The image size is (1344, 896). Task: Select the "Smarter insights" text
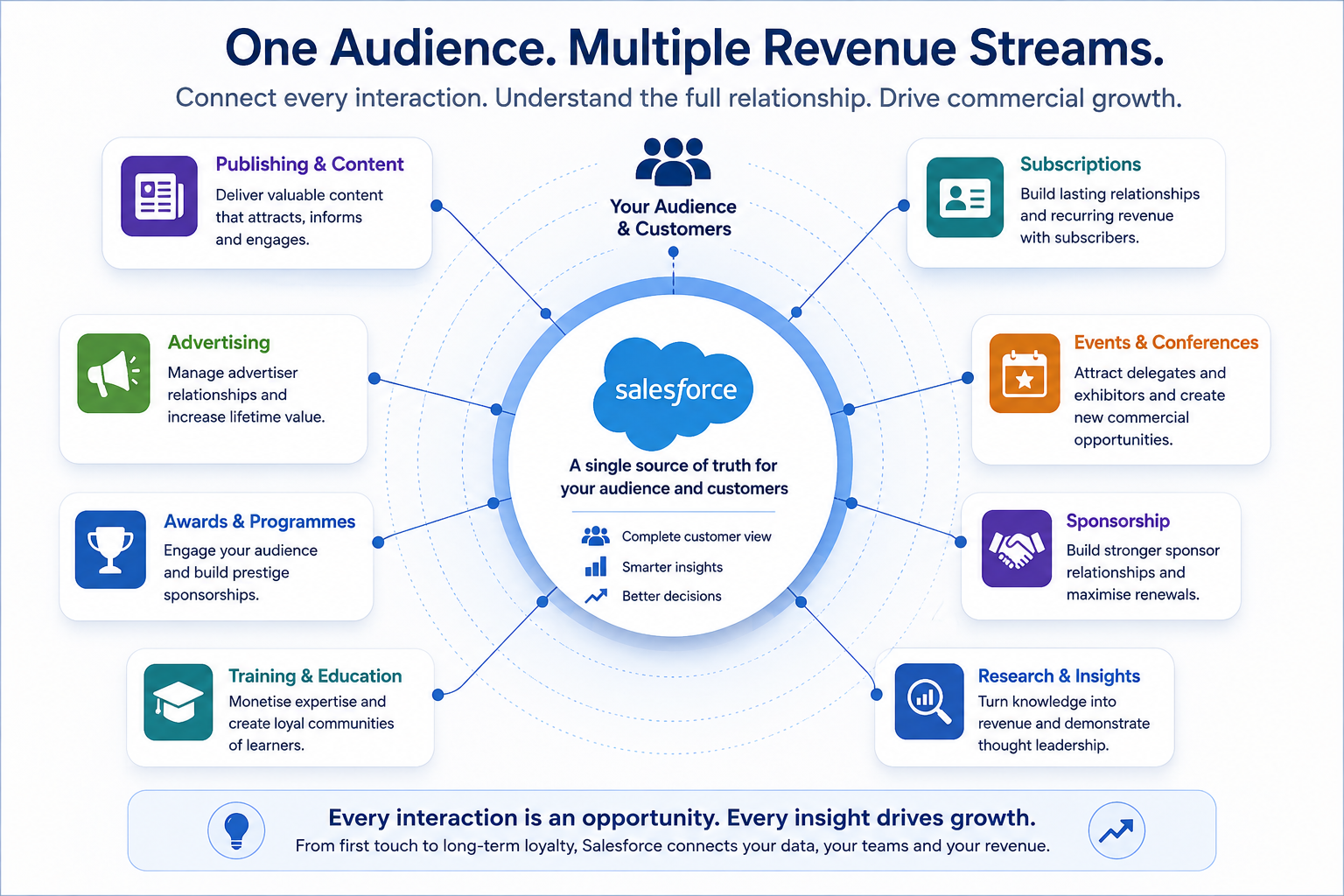click(x=672, y=567)
